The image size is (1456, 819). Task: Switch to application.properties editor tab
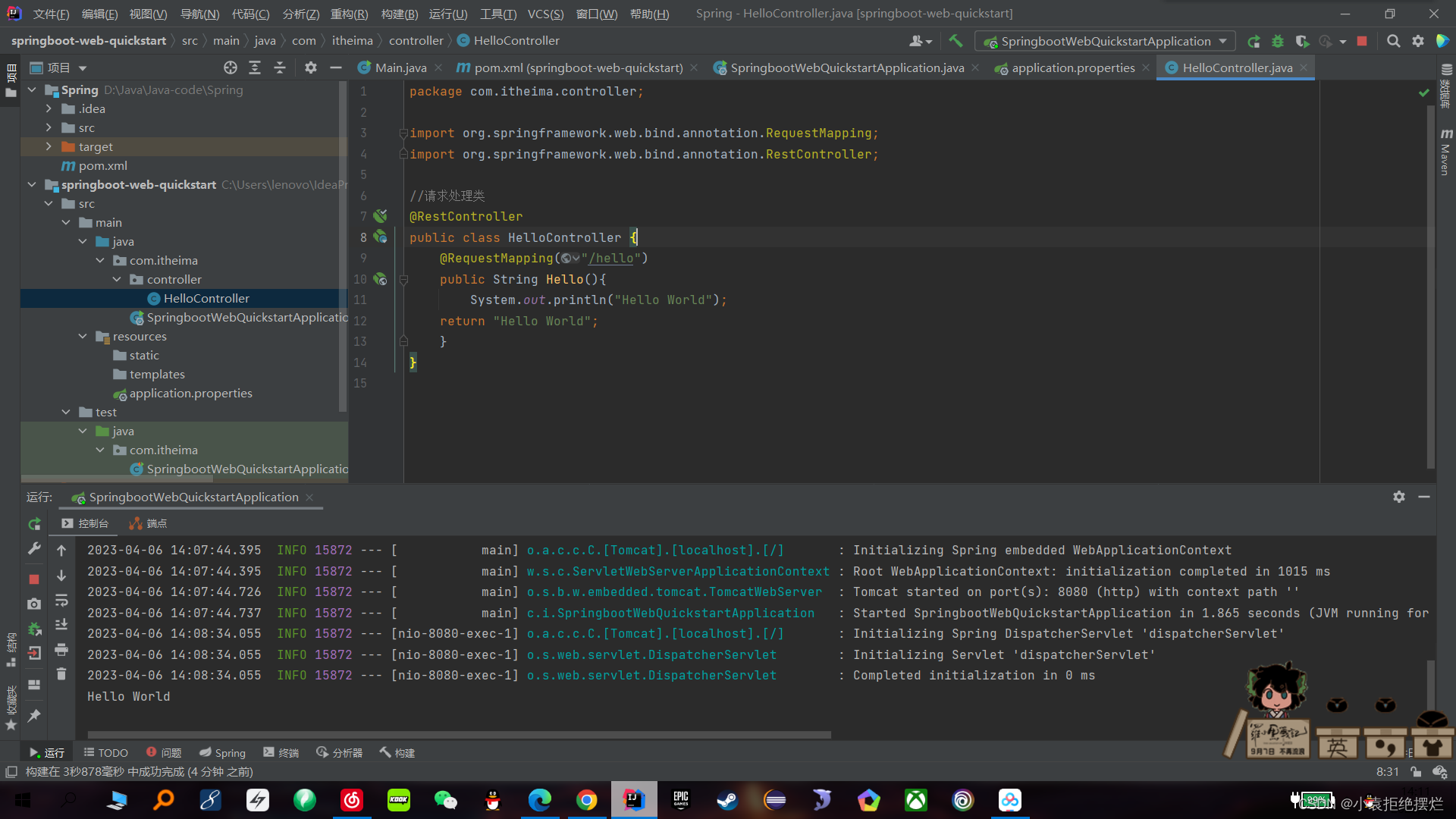1072,67
